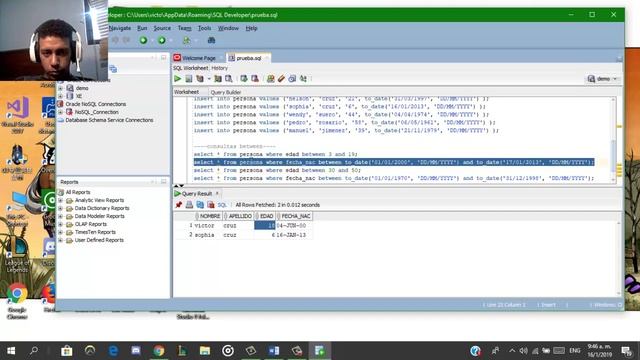This screenshot has width=640, height=360.
Task: Close the Query Result tab
Action: (x=217, y=193)
